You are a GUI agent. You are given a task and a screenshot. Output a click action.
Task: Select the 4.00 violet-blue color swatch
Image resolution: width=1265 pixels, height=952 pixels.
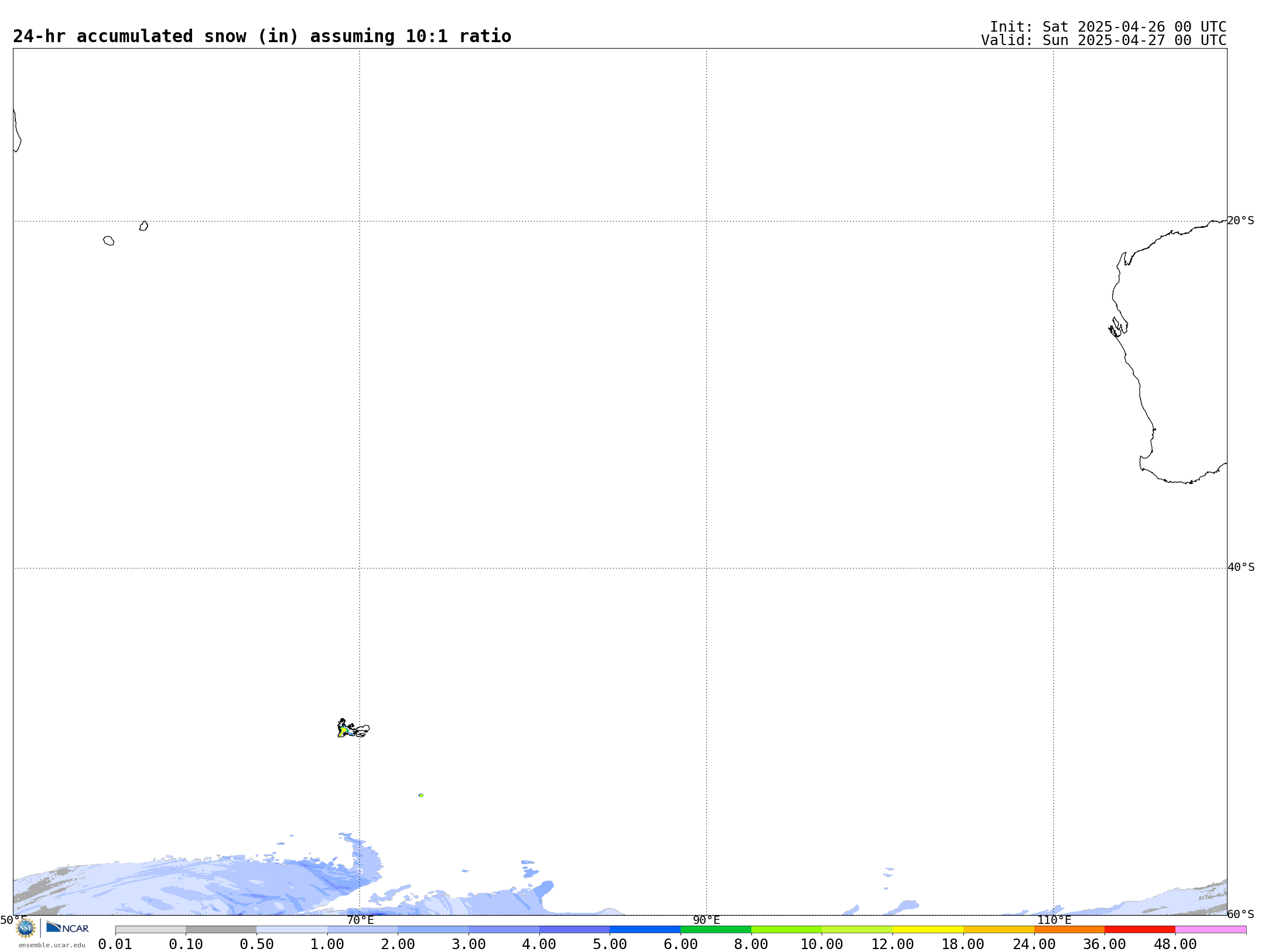click(575, 930)
